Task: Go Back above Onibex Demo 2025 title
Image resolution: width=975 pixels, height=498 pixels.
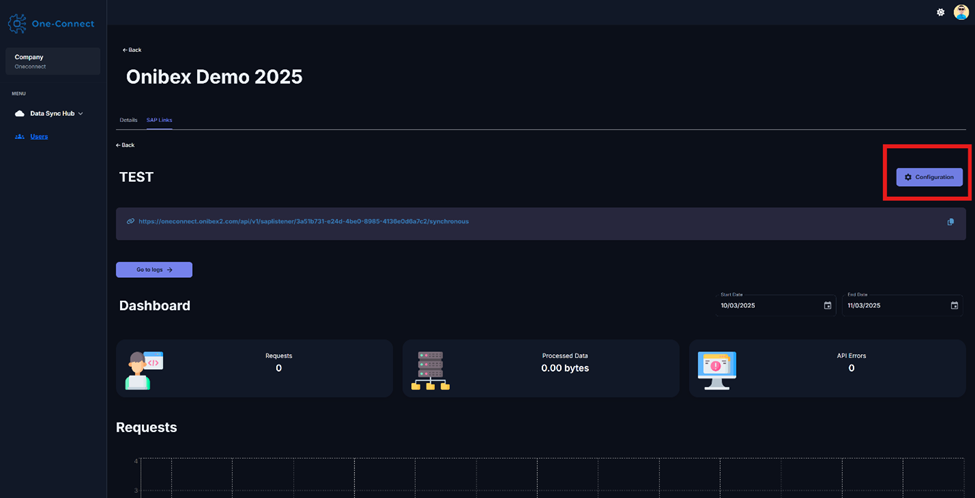Action: click(132, 50)
